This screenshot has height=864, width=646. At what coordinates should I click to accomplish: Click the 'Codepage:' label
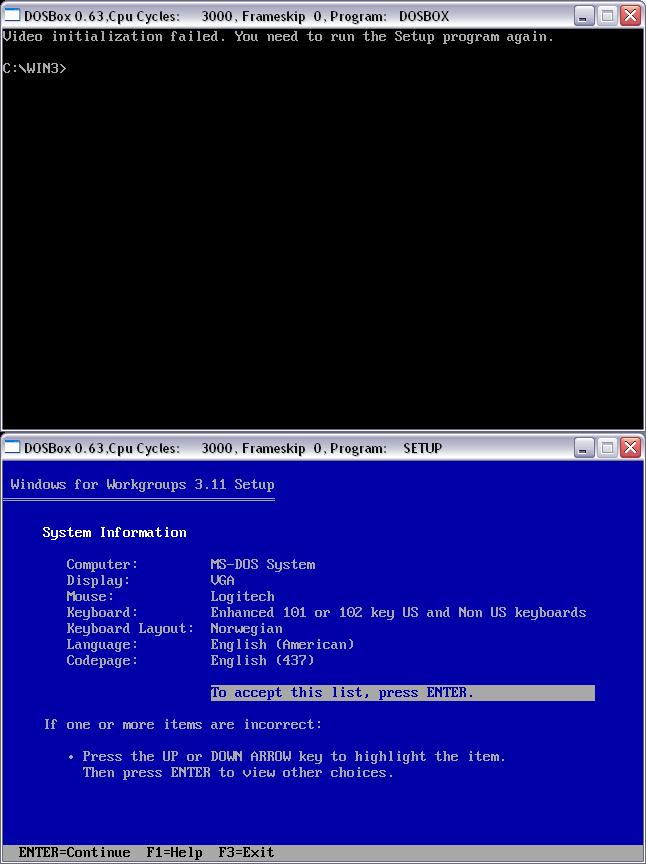point(103,661)
